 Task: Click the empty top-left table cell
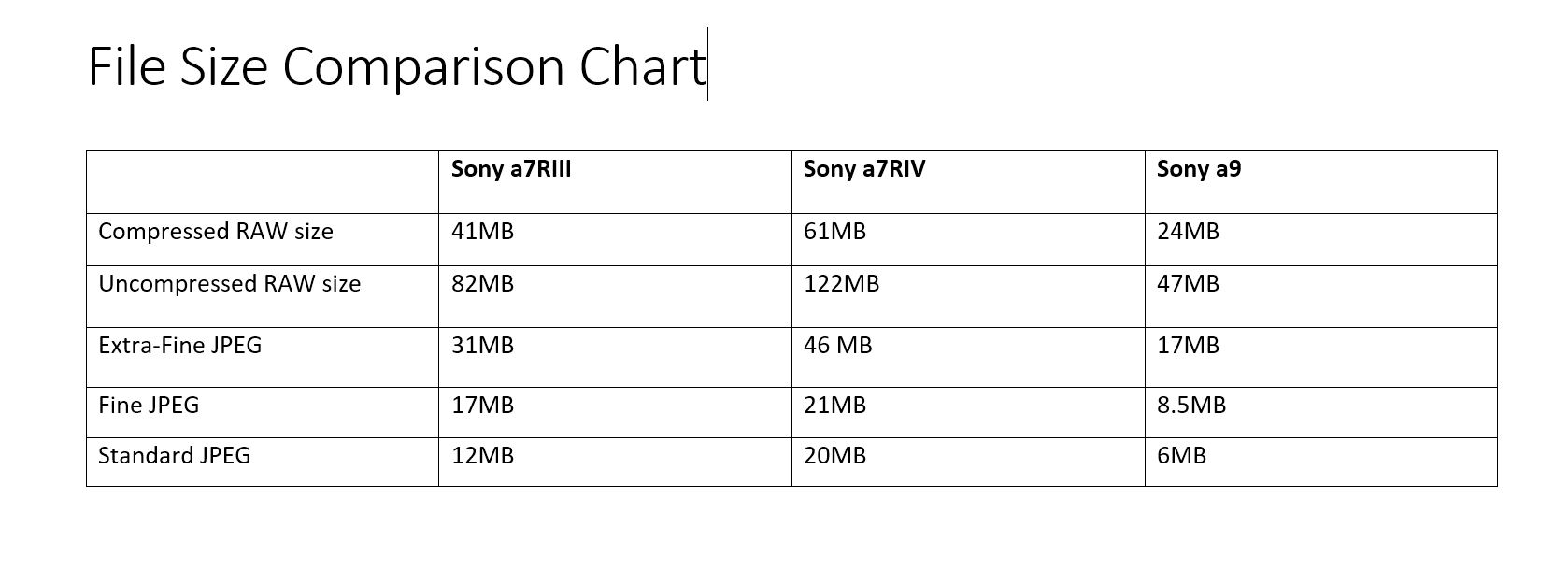click(x=263, y=182)
